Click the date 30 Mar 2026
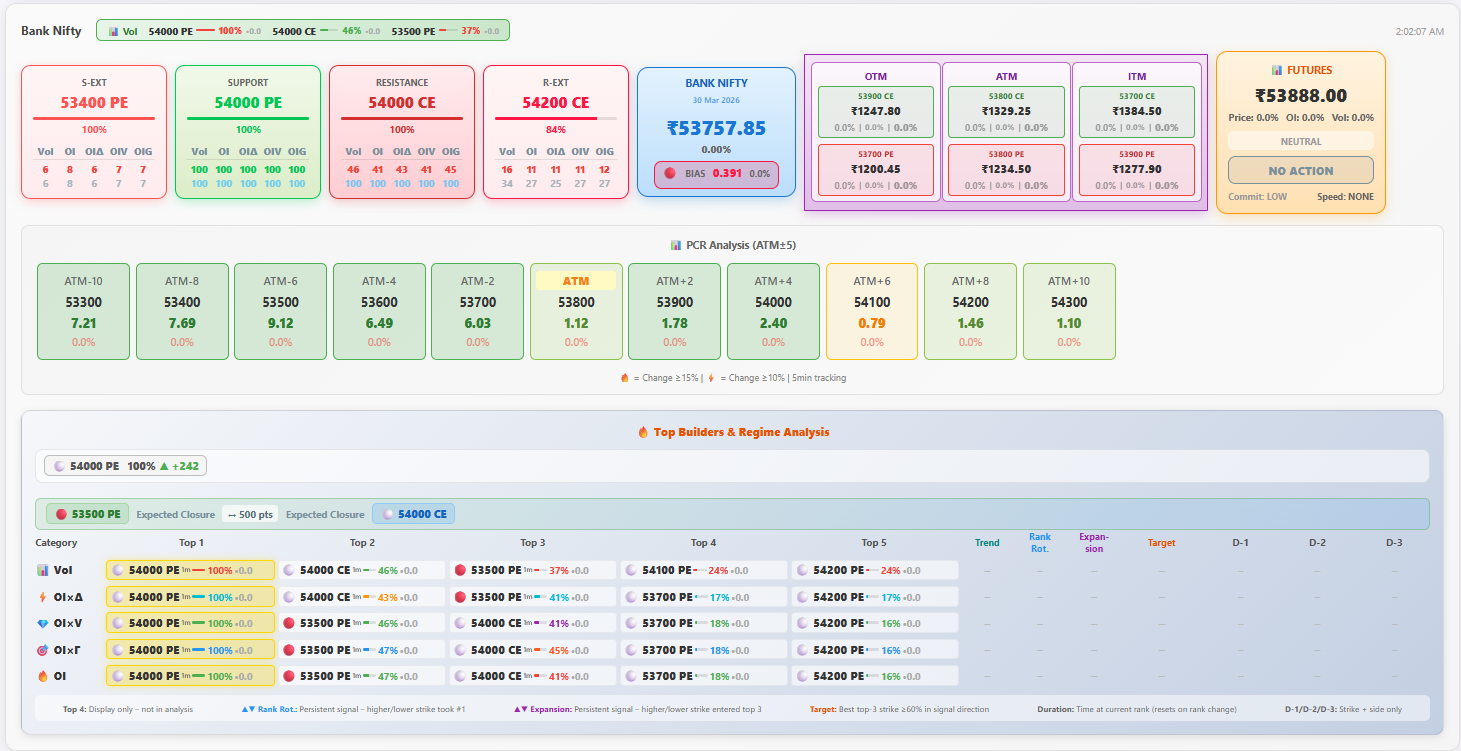Viewport: 1461px width, 751px height. click(716, 100)
